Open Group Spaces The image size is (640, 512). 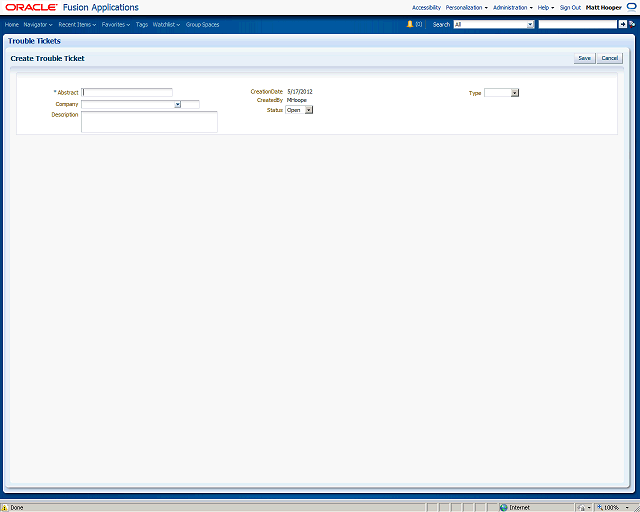202,24
